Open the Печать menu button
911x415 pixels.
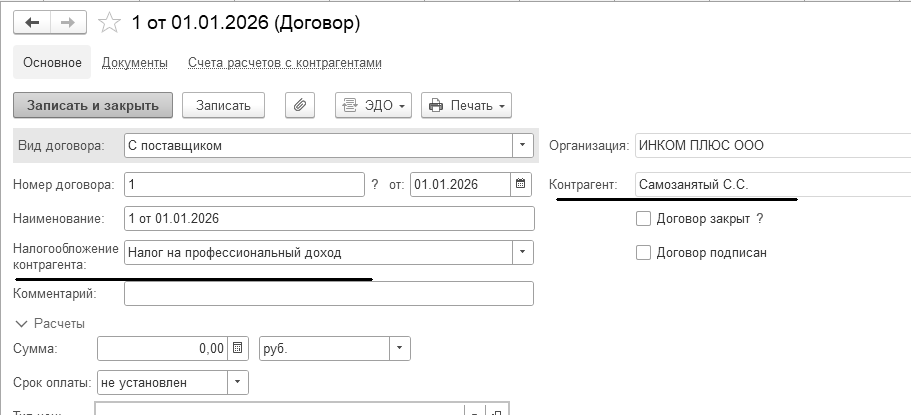[x=466, y=105]
